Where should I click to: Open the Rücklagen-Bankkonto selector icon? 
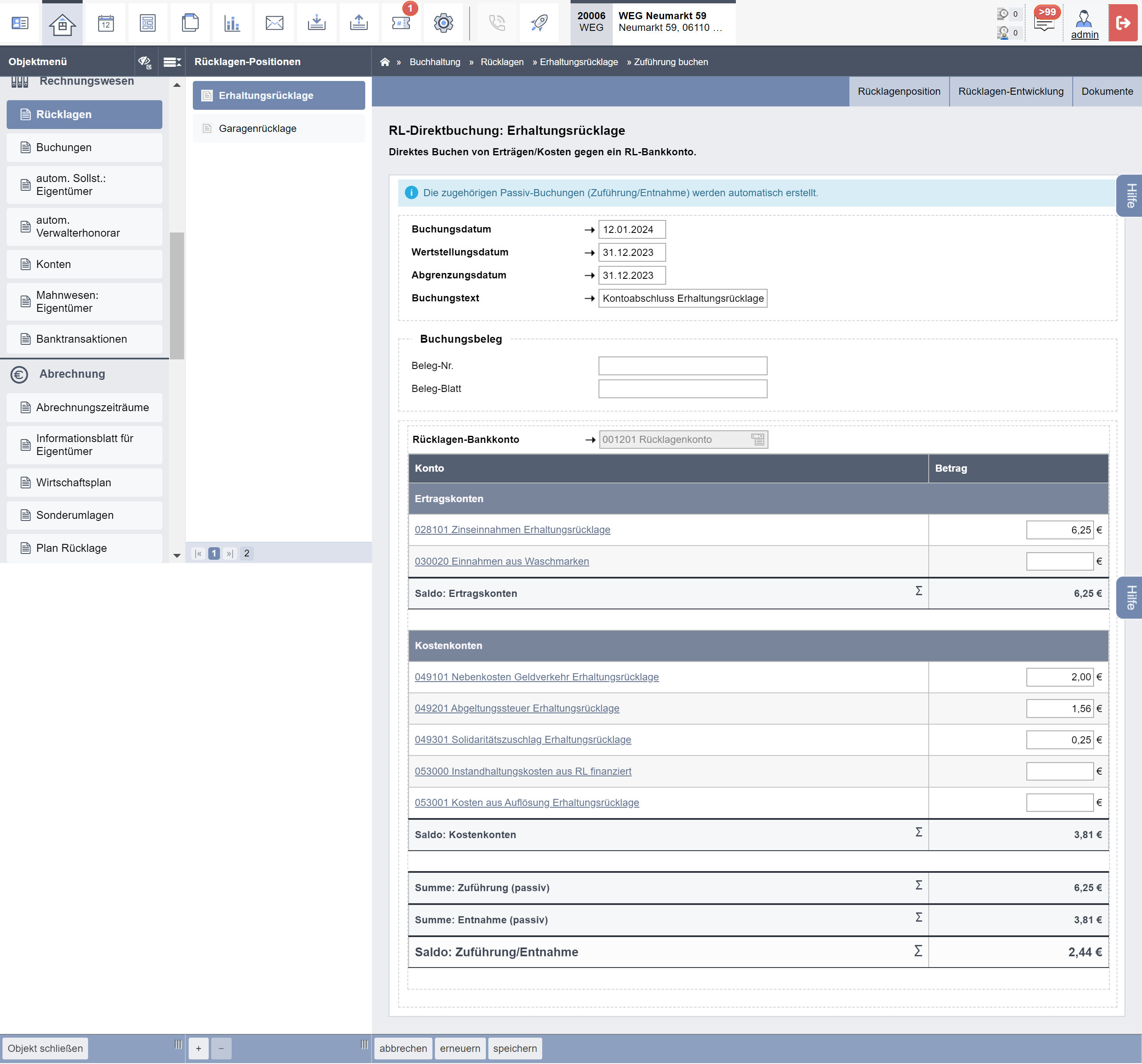pos(758,440)
